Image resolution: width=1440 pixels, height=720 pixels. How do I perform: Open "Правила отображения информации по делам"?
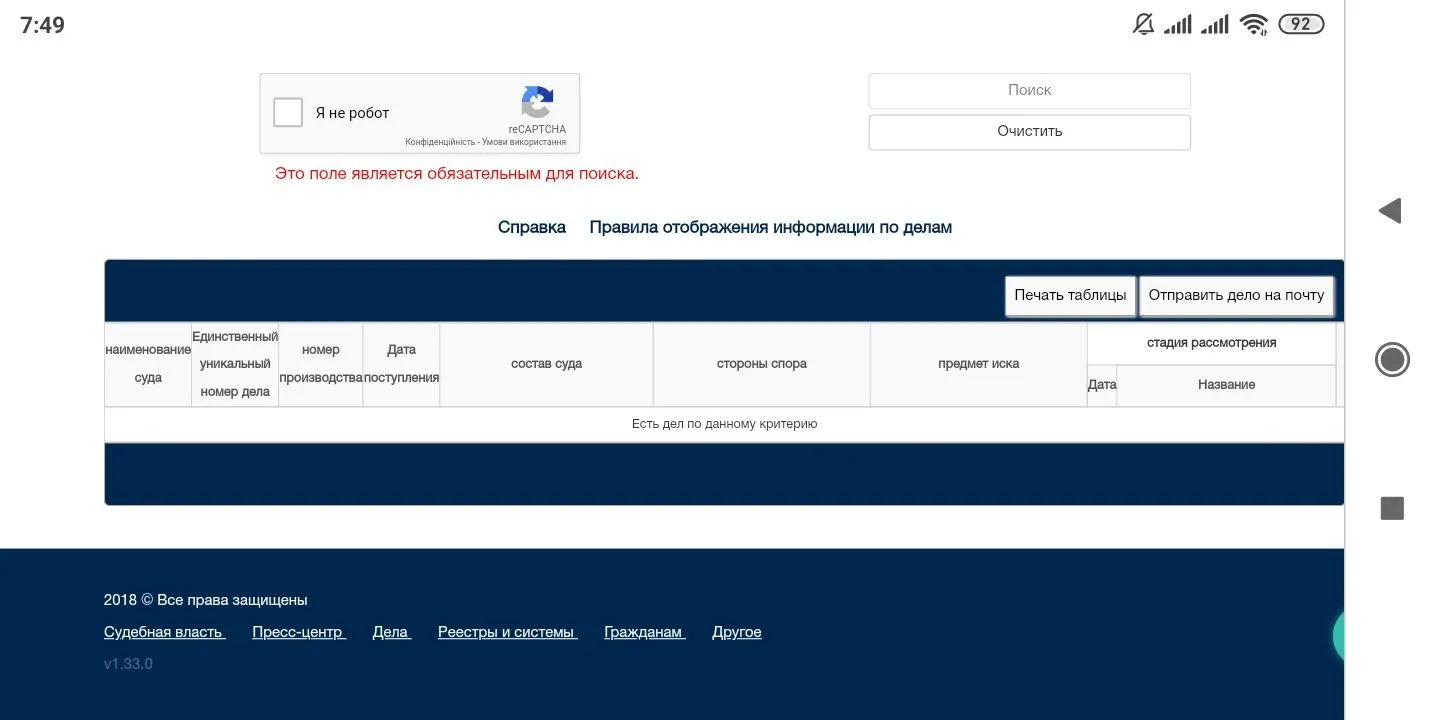[771, 227]
